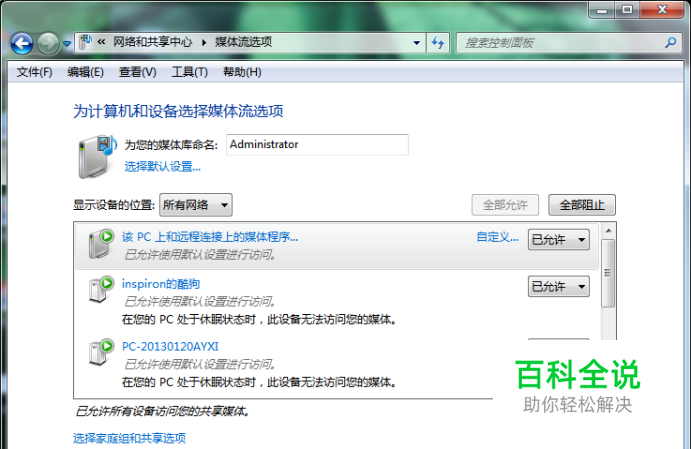Click the window maximize button
This screenshot has width=691, height=449.
click(628, 10)
